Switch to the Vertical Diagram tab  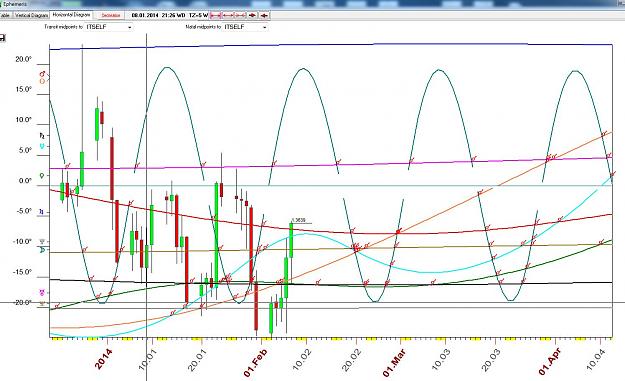31,15
